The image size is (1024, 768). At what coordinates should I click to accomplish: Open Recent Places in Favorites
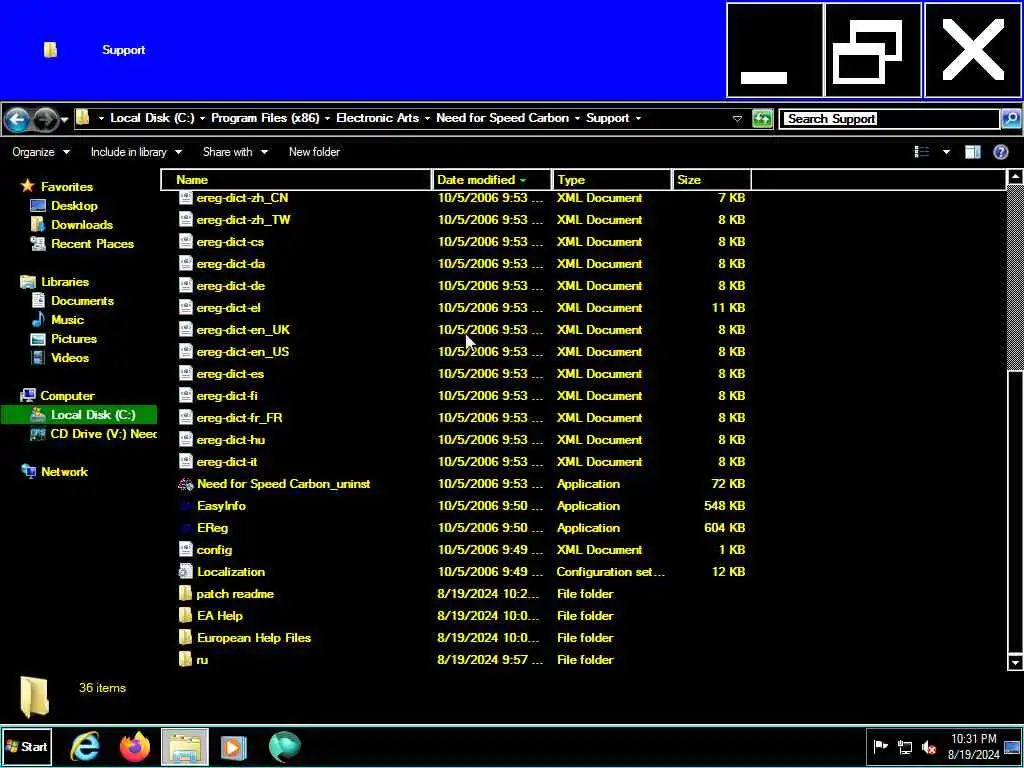[92, 244]
